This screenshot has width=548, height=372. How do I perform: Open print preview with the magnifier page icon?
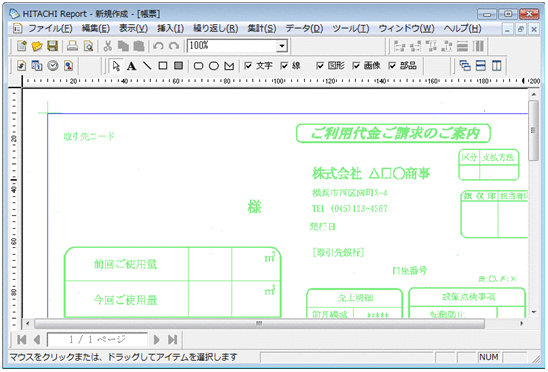pos(88,46)
